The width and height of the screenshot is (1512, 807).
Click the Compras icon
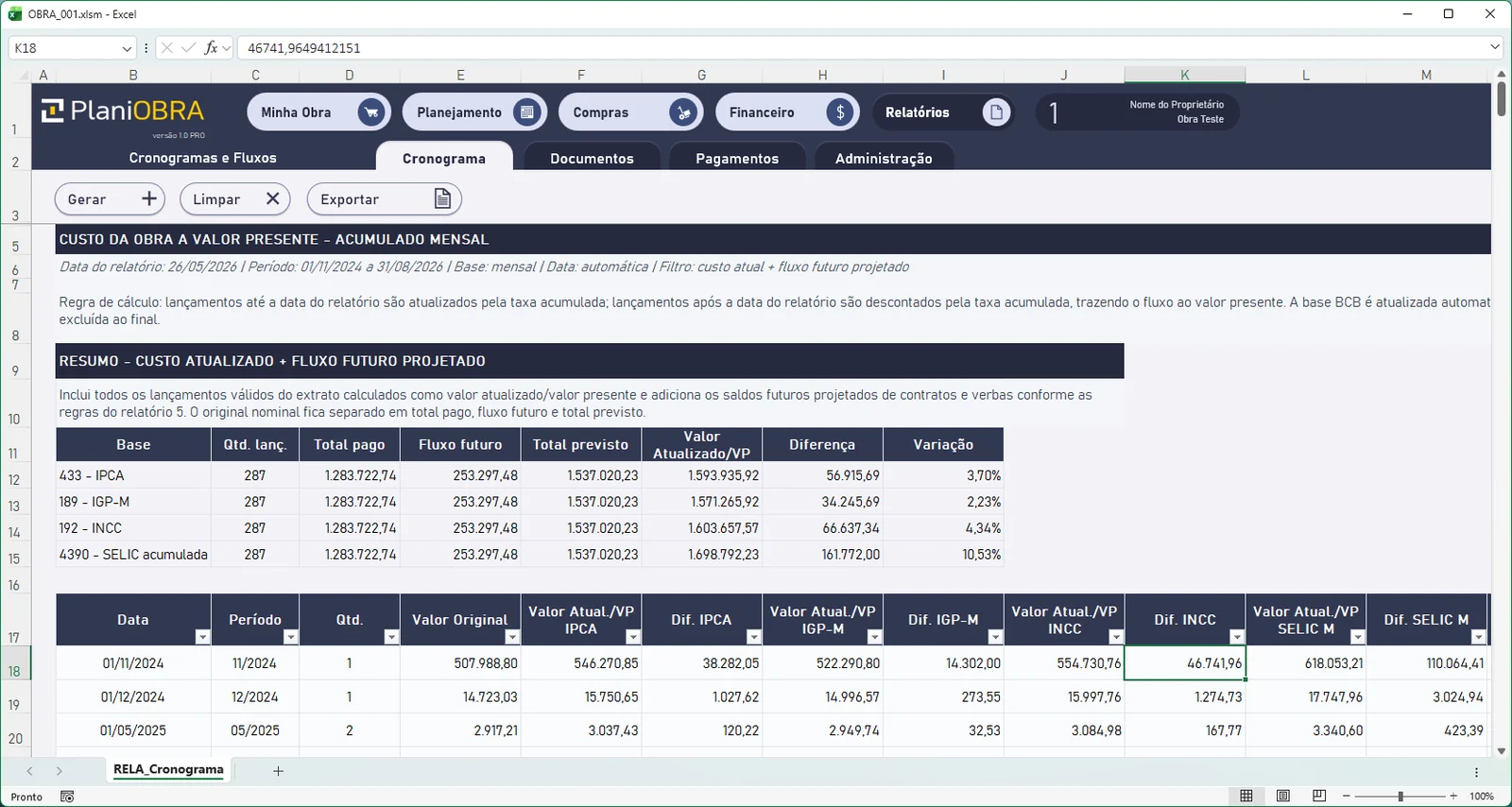(682, 112)
